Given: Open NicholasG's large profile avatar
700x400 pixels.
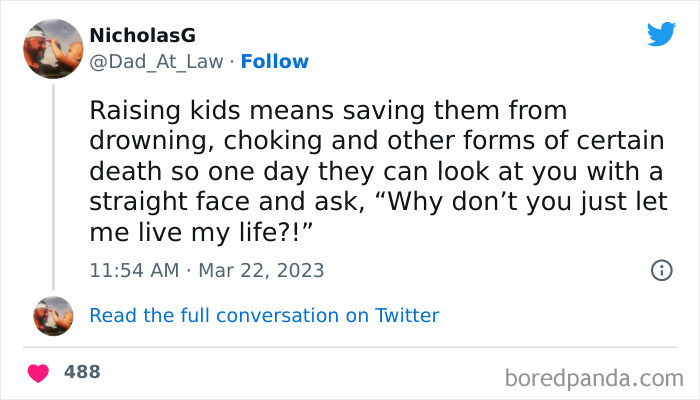Looking at the screenshot, I should 52,49.
